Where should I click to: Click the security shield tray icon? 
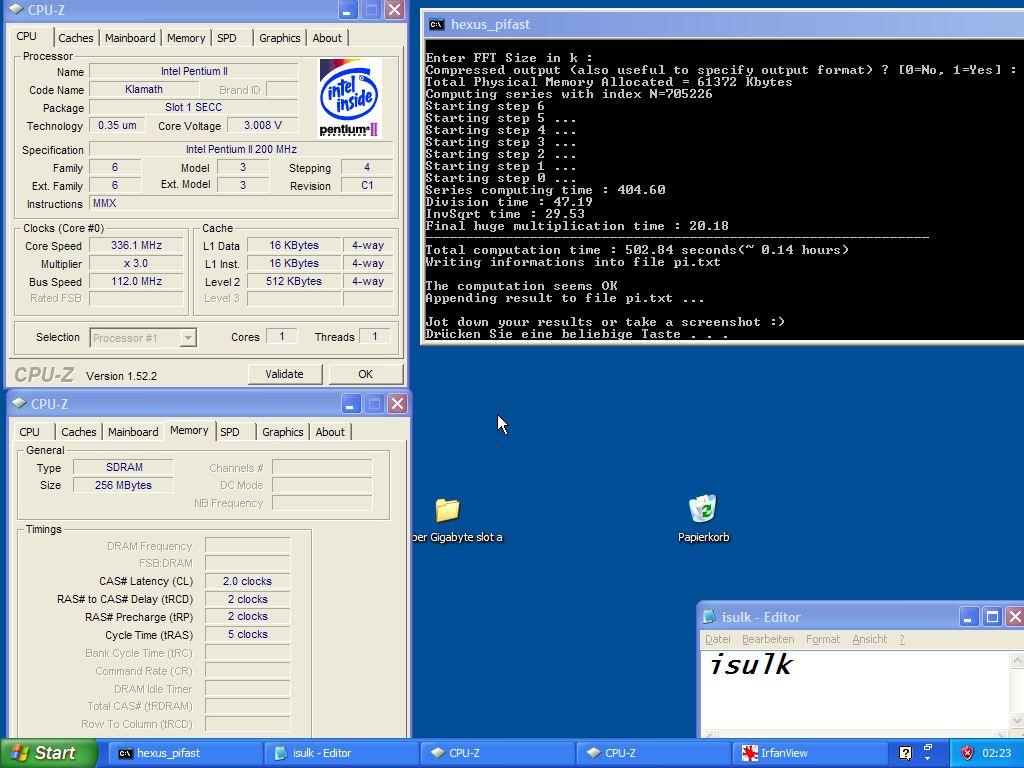(967, 753)
